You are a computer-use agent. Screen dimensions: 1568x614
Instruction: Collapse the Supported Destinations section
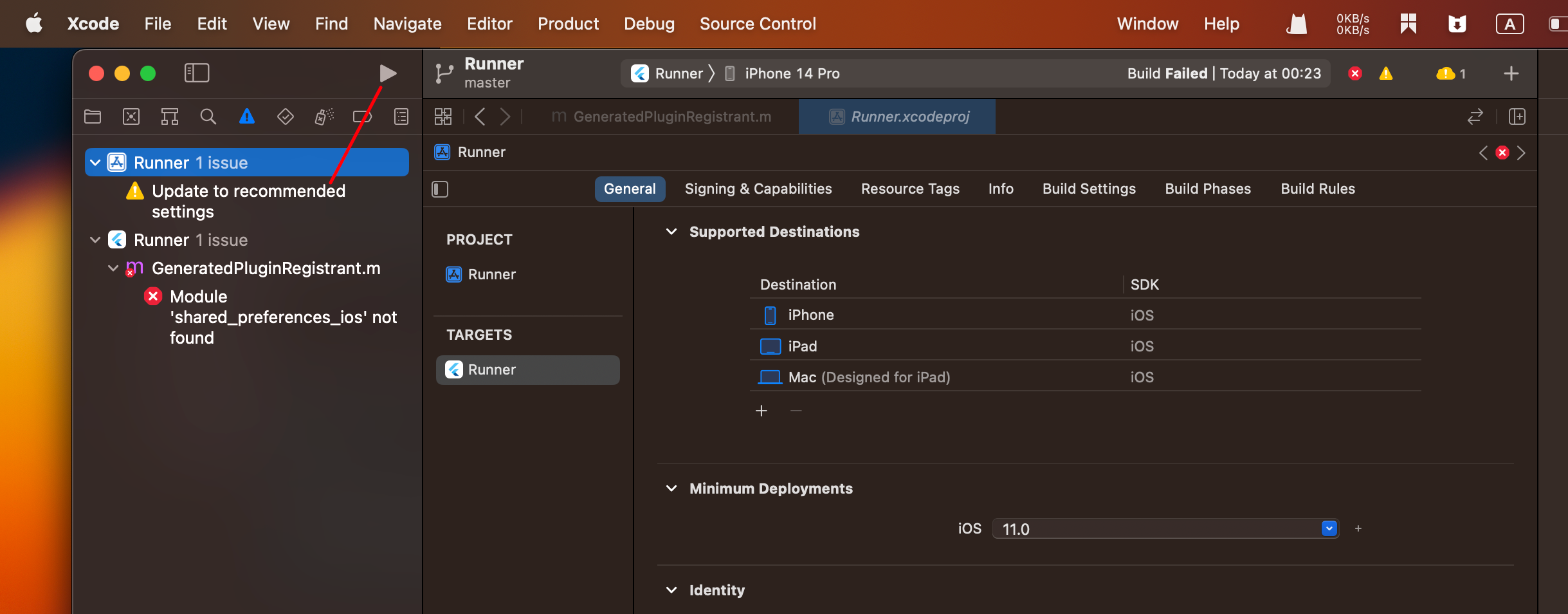point(671,232)
